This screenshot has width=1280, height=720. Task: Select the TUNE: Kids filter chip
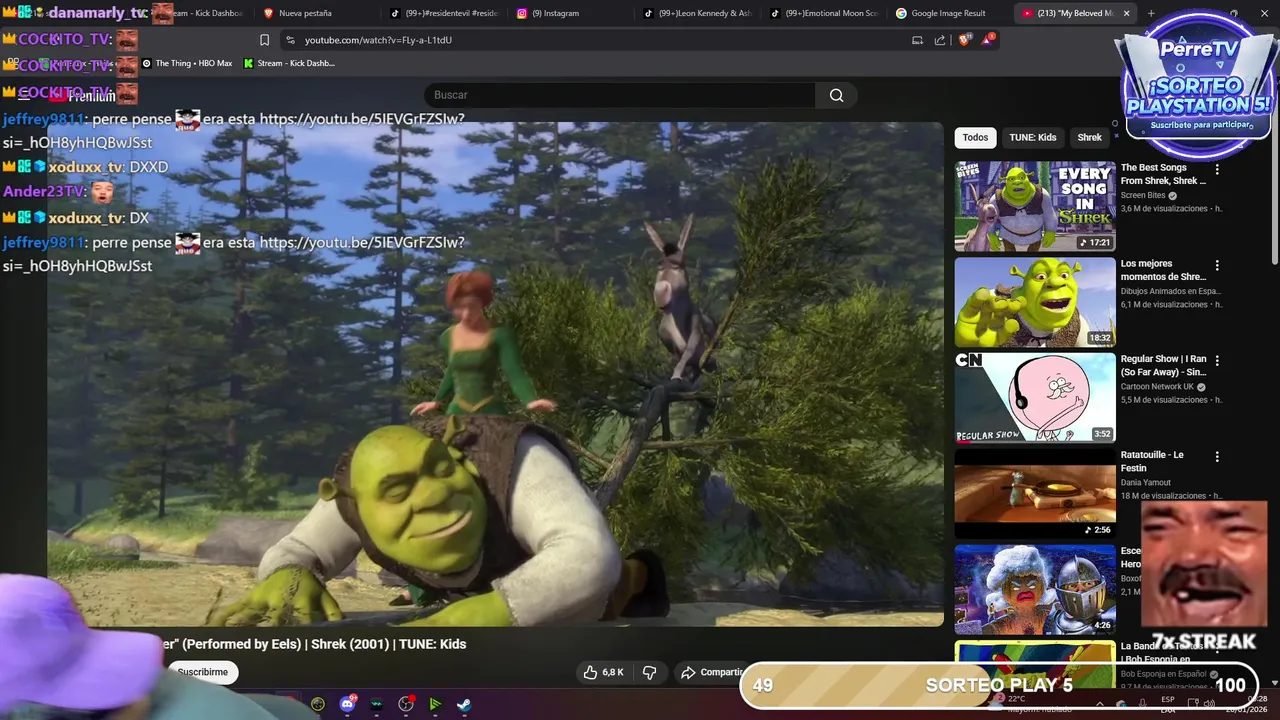1032,137
